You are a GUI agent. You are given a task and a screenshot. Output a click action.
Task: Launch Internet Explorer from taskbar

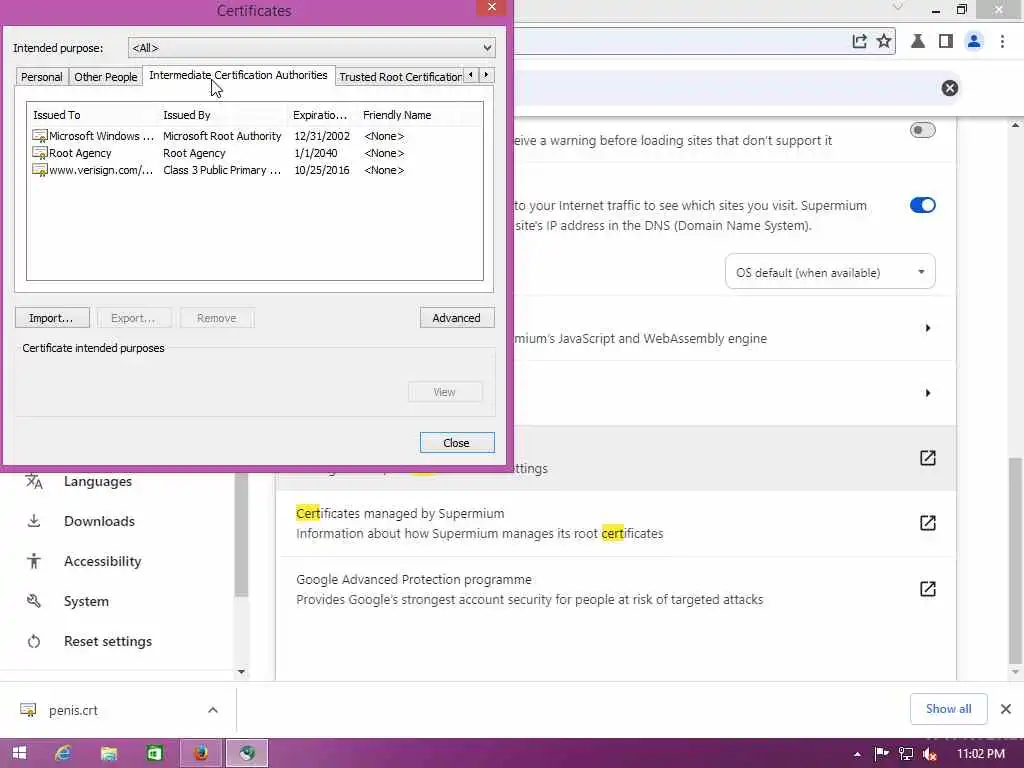63,753
